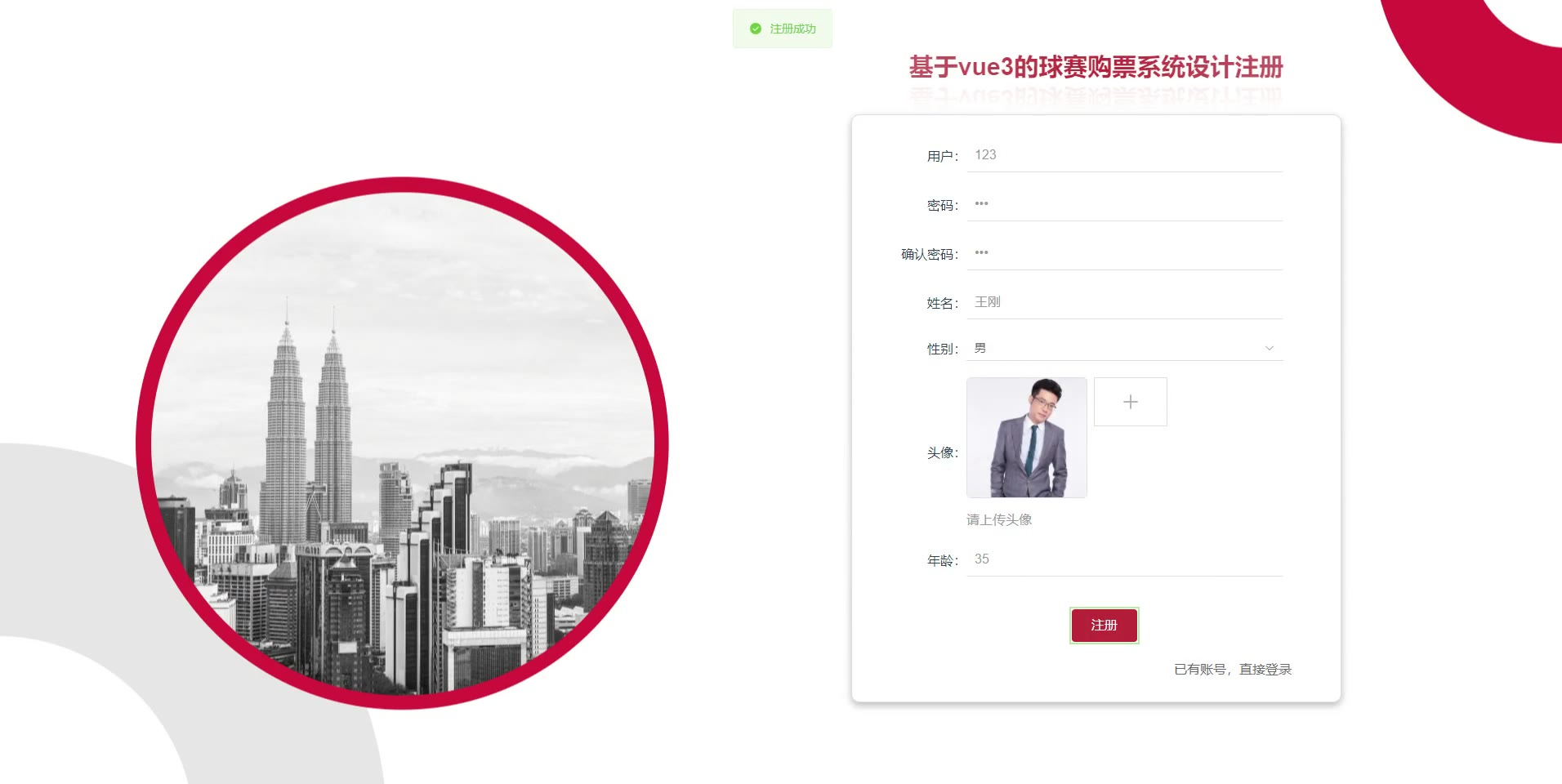
Task: Click the 头像 field label
Action: 942,452
